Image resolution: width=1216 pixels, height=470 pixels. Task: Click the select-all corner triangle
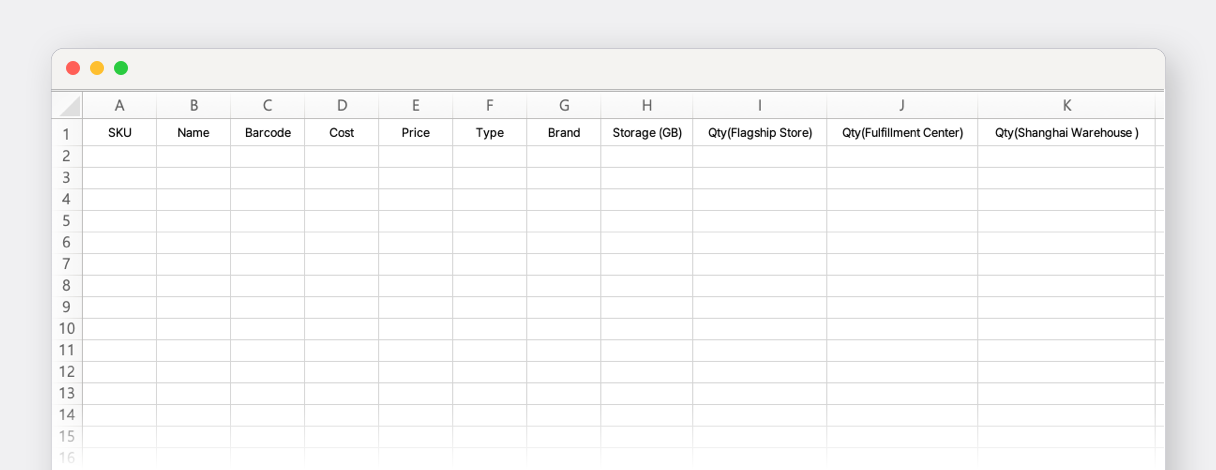67,106
